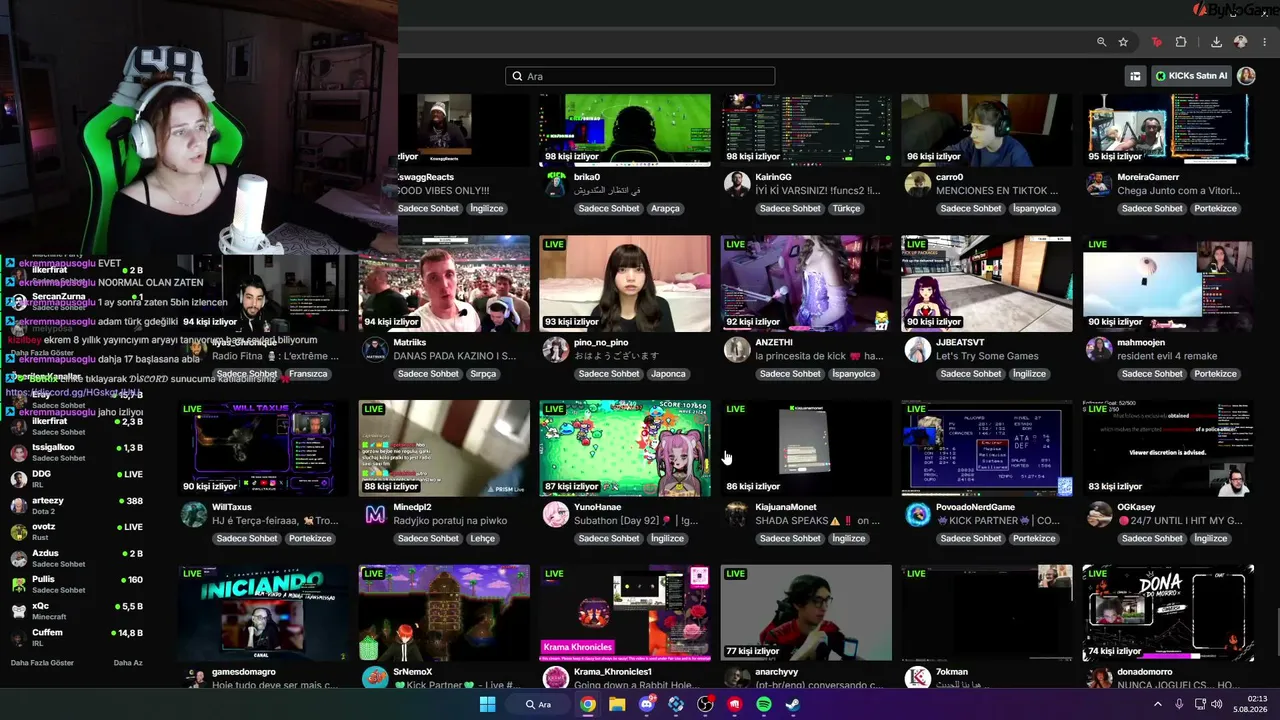Click the KiajuanaMonet channel avatar

(x=737, y=514)
